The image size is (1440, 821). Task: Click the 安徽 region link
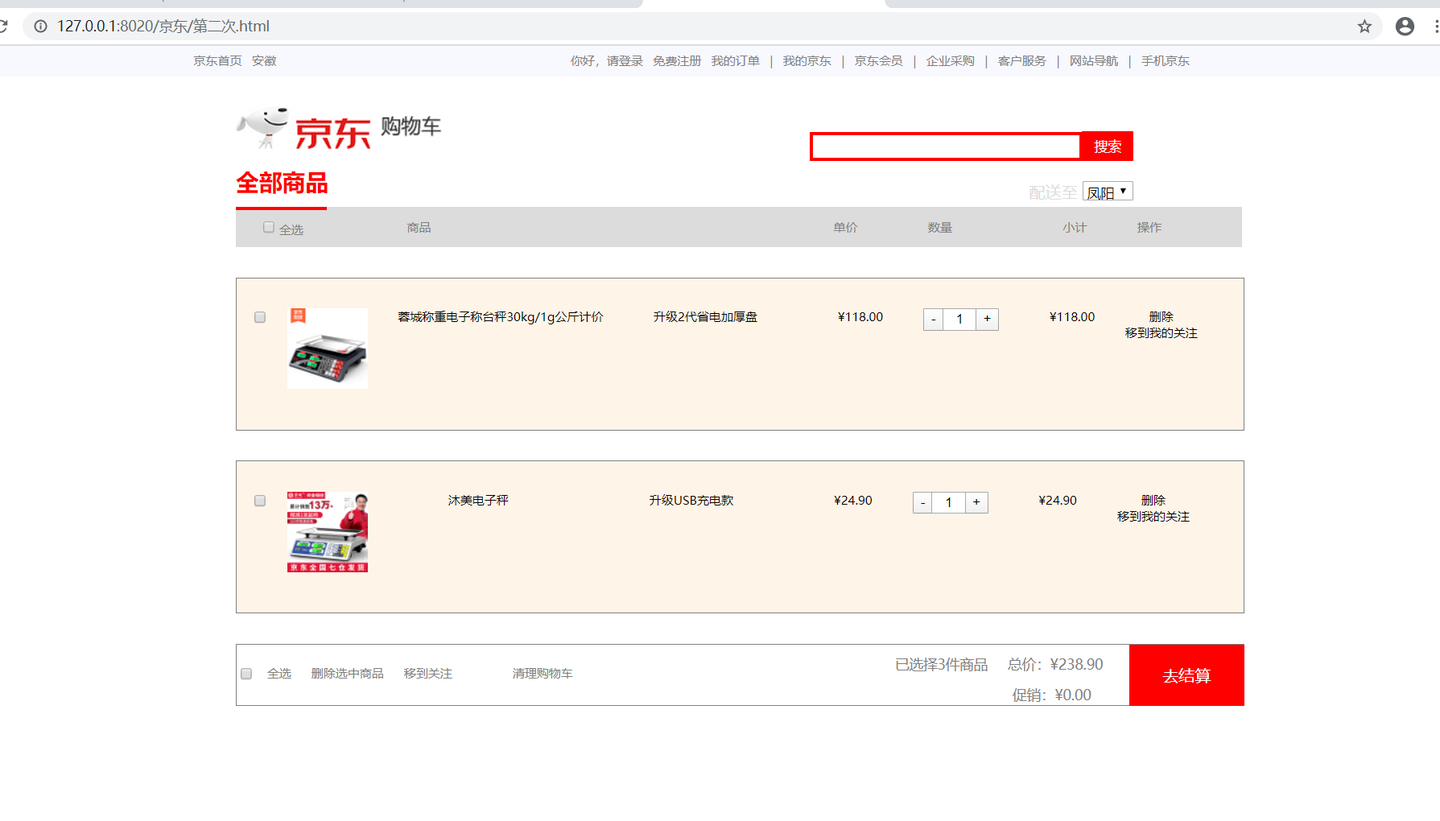click(264, 61)
